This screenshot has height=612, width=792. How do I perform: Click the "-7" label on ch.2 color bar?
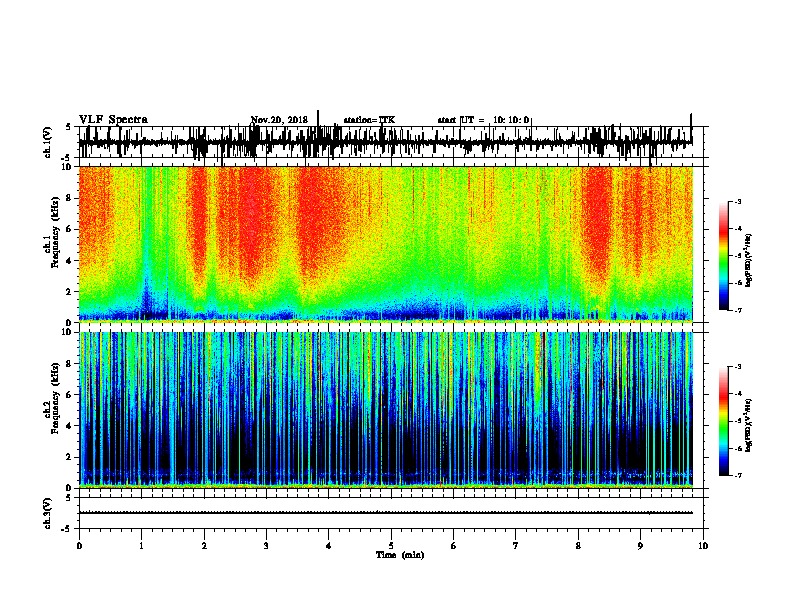(737, 476)
